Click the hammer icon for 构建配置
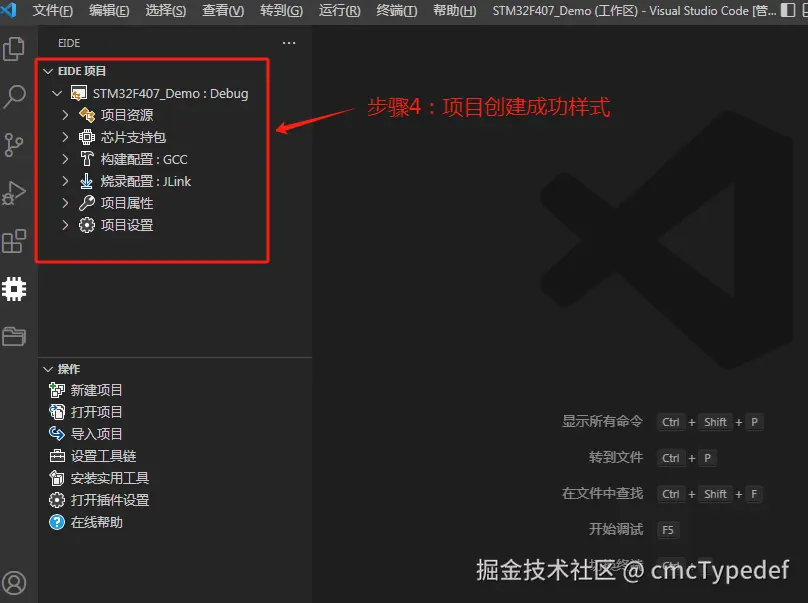 point(87,159)
